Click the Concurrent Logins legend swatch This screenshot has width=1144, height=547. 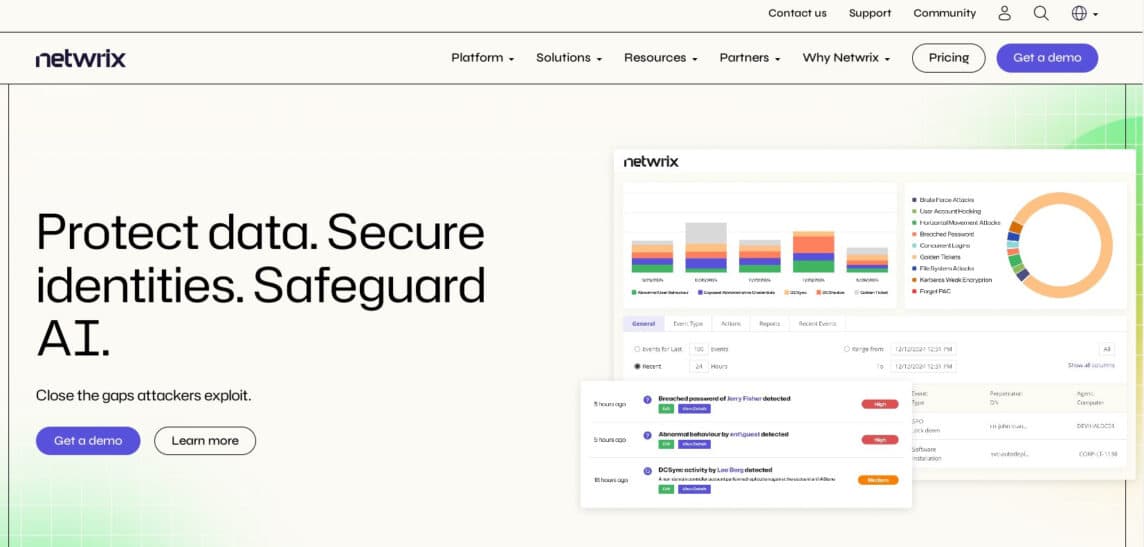pos(914,246)
